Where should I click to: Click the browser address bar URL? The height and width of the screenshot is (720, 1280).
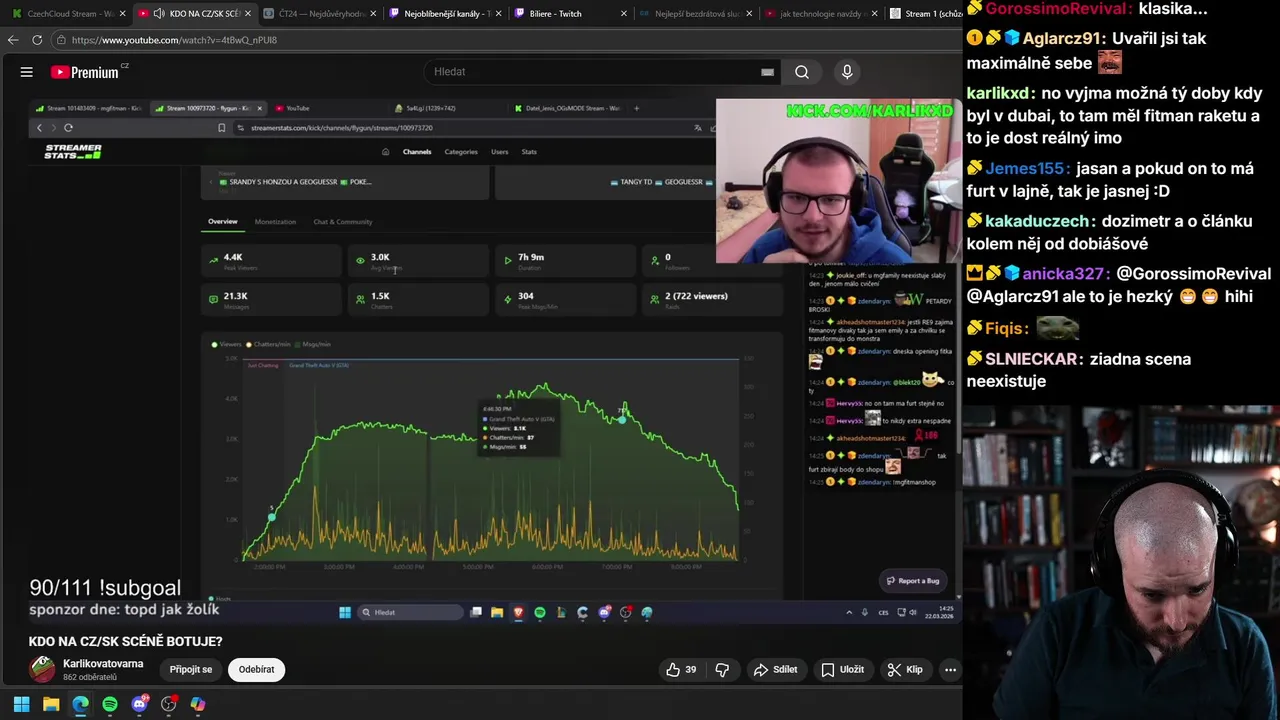coord(174,40)
